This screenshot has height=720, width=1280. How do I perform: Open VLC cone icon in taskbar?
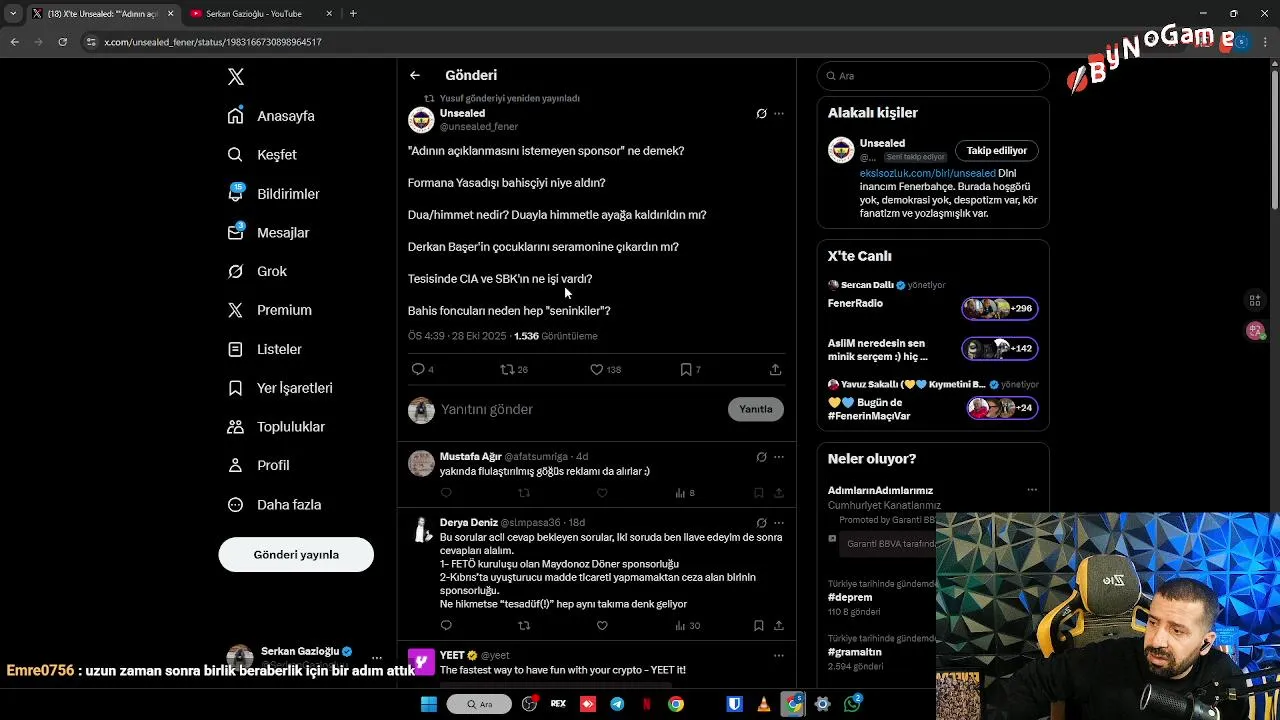point(764,704)
